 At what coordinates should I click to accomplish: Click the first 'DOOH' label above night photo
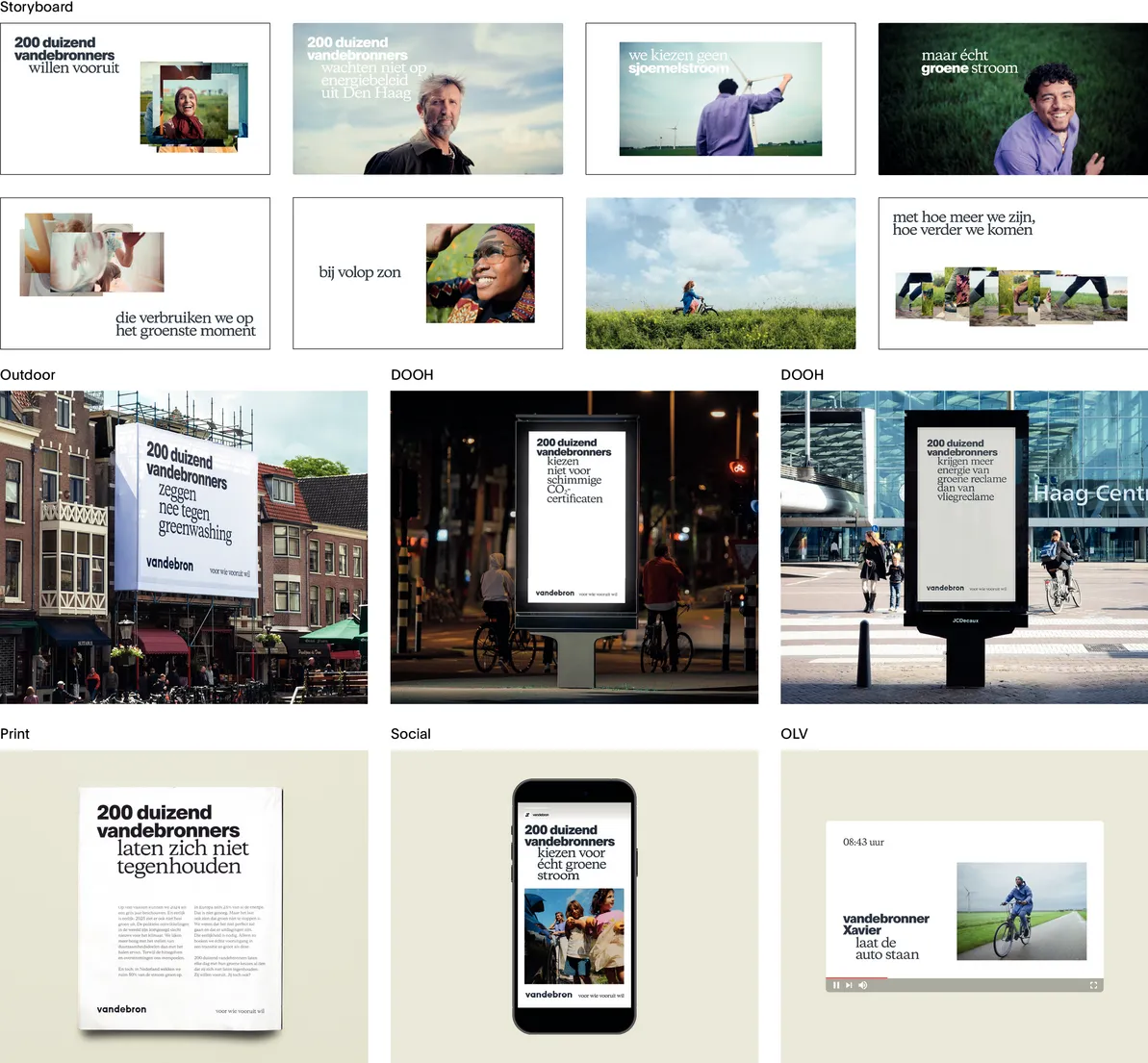412,375
